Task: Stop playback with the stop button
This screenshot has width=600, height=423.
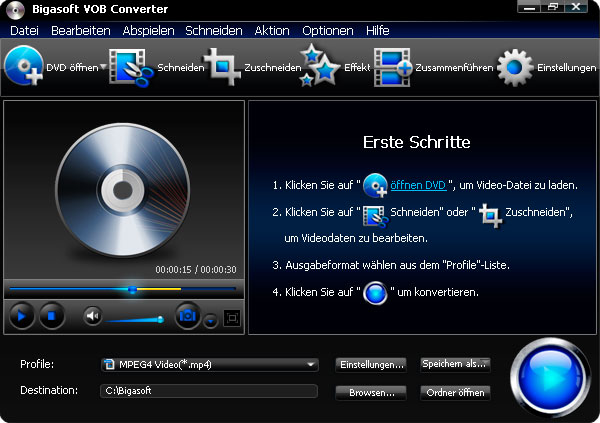Action: pyautogui.click(x=52, y=316)
